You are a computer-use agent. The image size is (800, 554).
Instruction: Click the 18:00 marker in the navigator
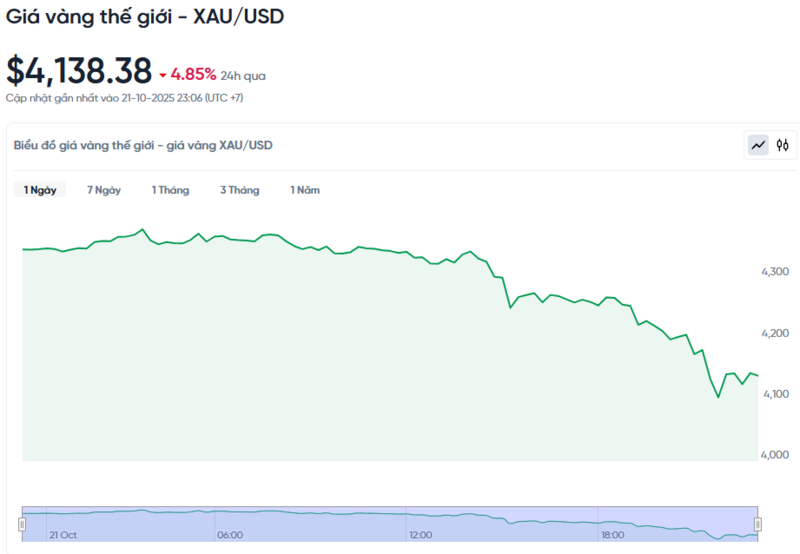pos(613,535)
